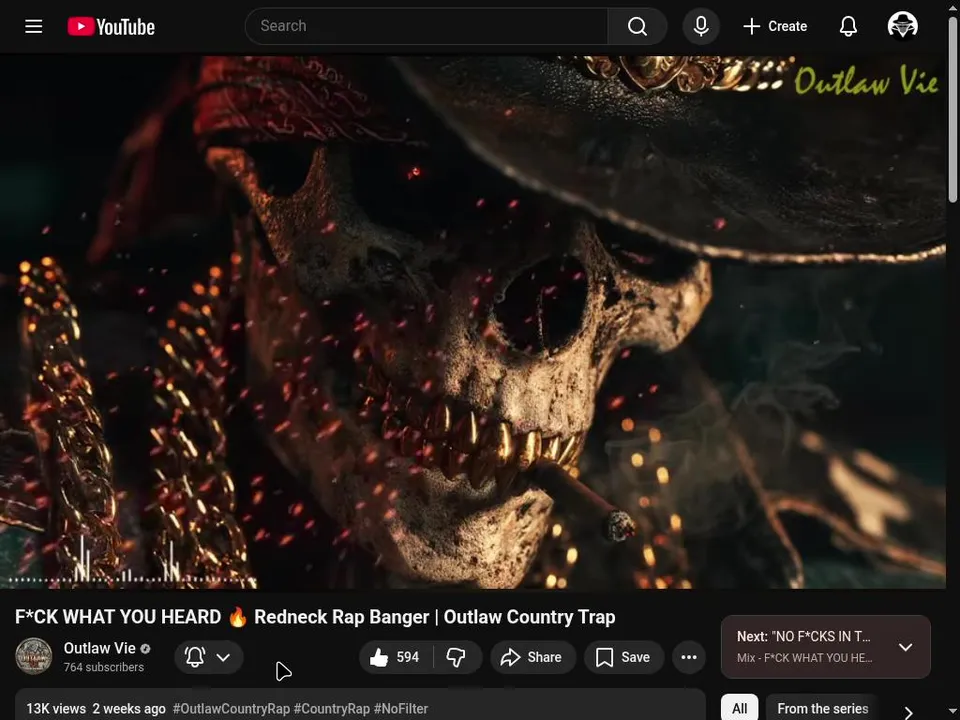Open #CountryRap hashtag link
The height and width of the screenshot is (720, 960).
tap(332, 708)
